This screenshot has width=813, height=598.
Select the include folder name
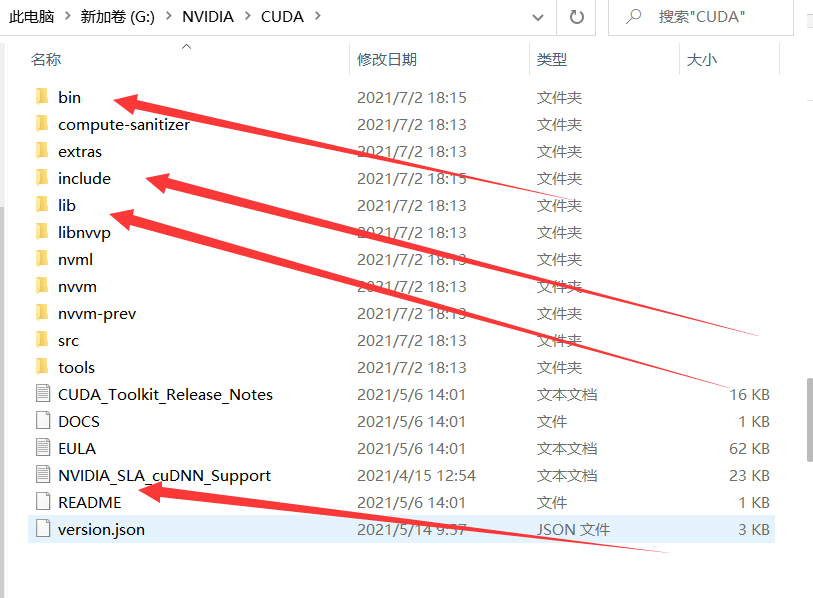coord(84,178)
